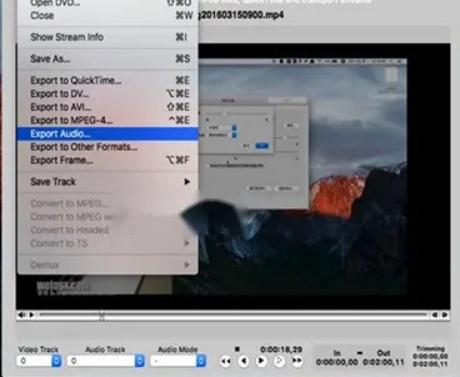Click the playhead on the scrubber bar
460x377 pixels.
pyautogui.click(x=101, y=315)
